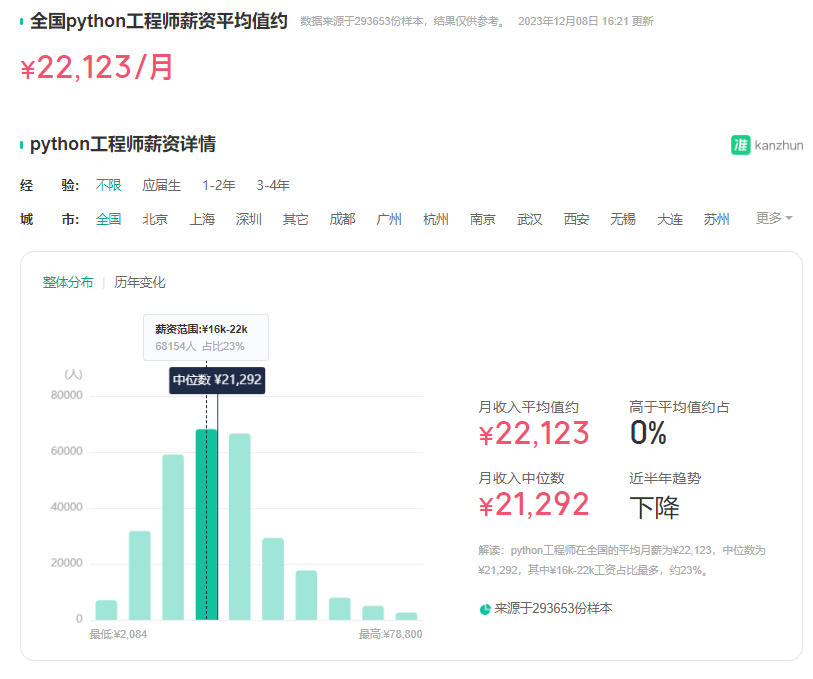The height and width of the screenshot is (679, 813).
Task: Select 杭州 city filter
Action: [436, 218]
